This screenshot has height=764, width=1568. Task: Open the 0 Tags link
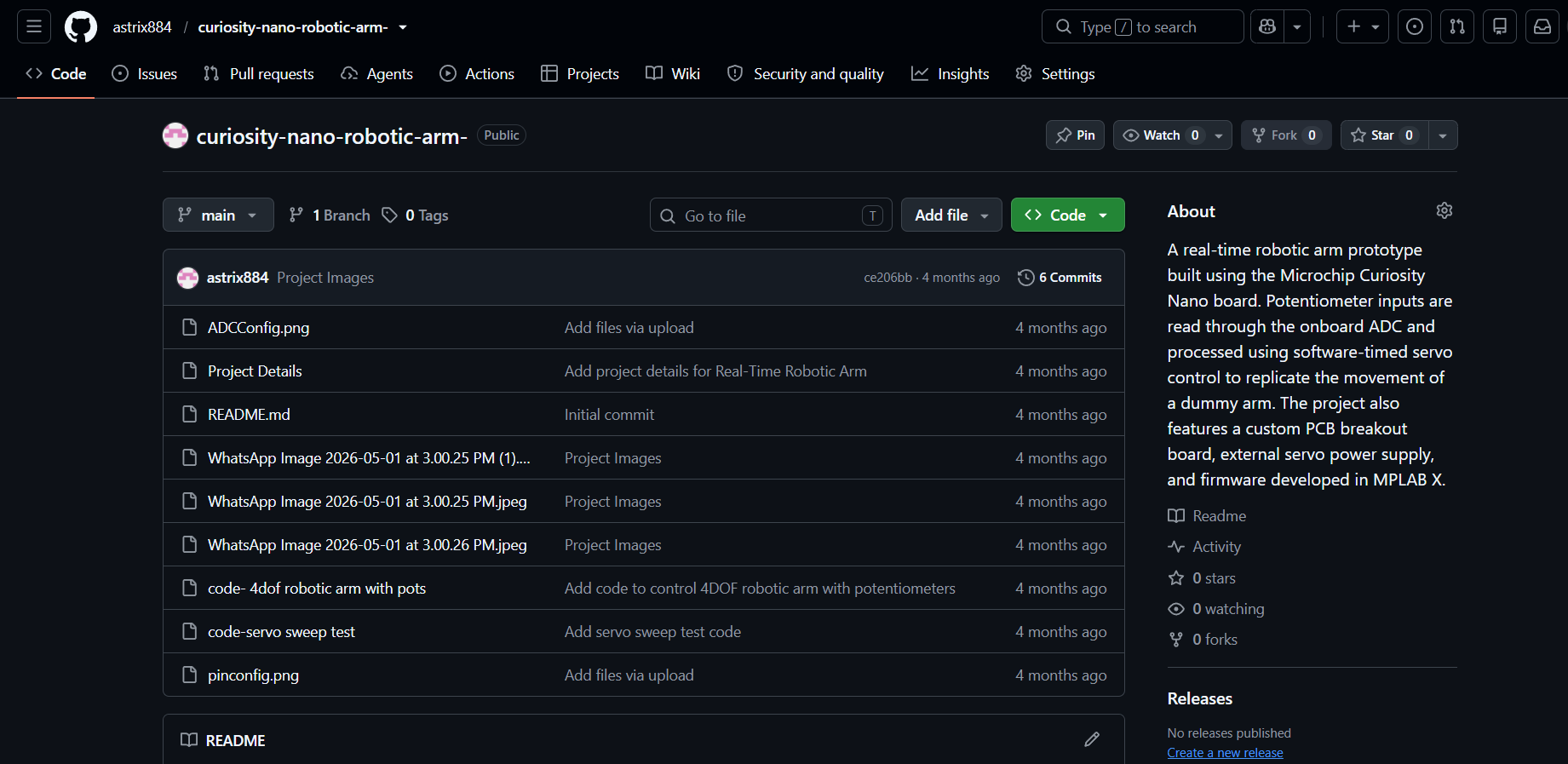coord(415,215)
